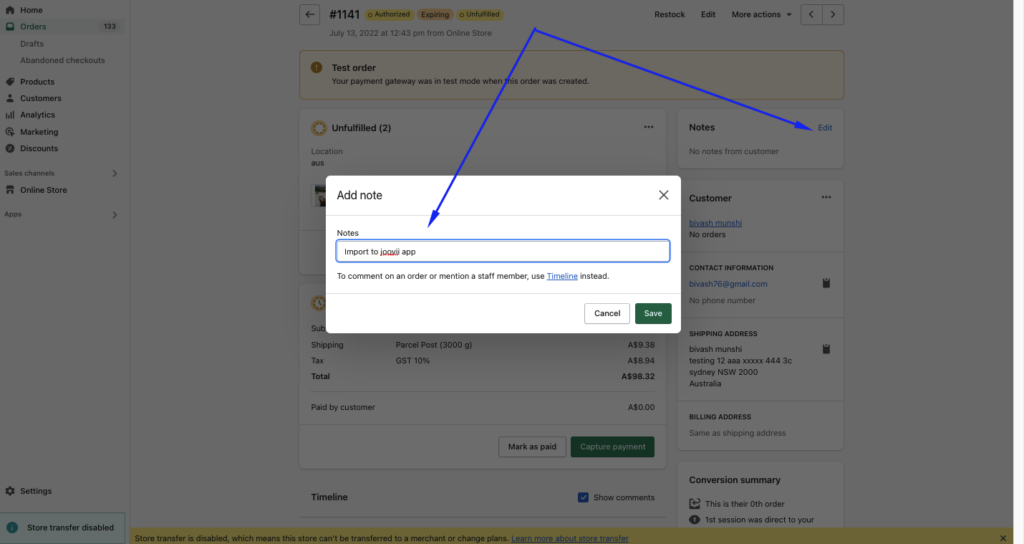1024x544 pixels.
Task: Open the More actions dropdown
Action: (761, 15)
